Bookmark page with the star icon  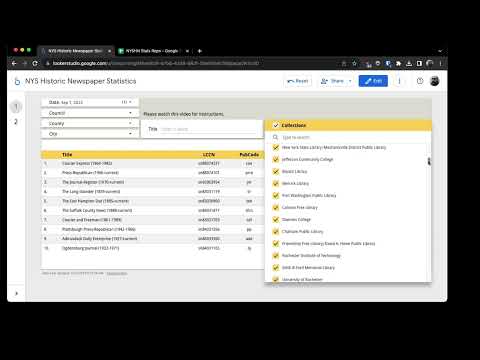(x=355, y=63)
